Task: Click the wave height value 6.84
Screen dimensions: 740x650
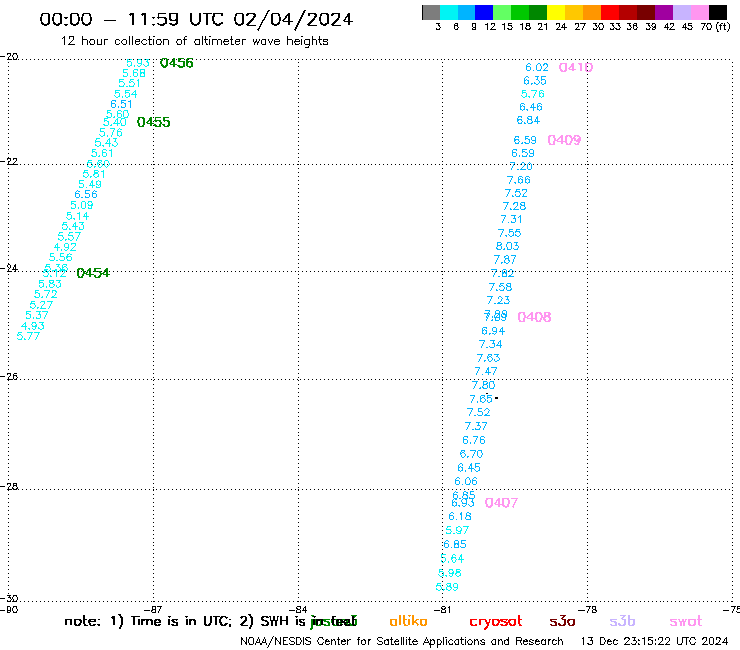Action: coord(528,120)
